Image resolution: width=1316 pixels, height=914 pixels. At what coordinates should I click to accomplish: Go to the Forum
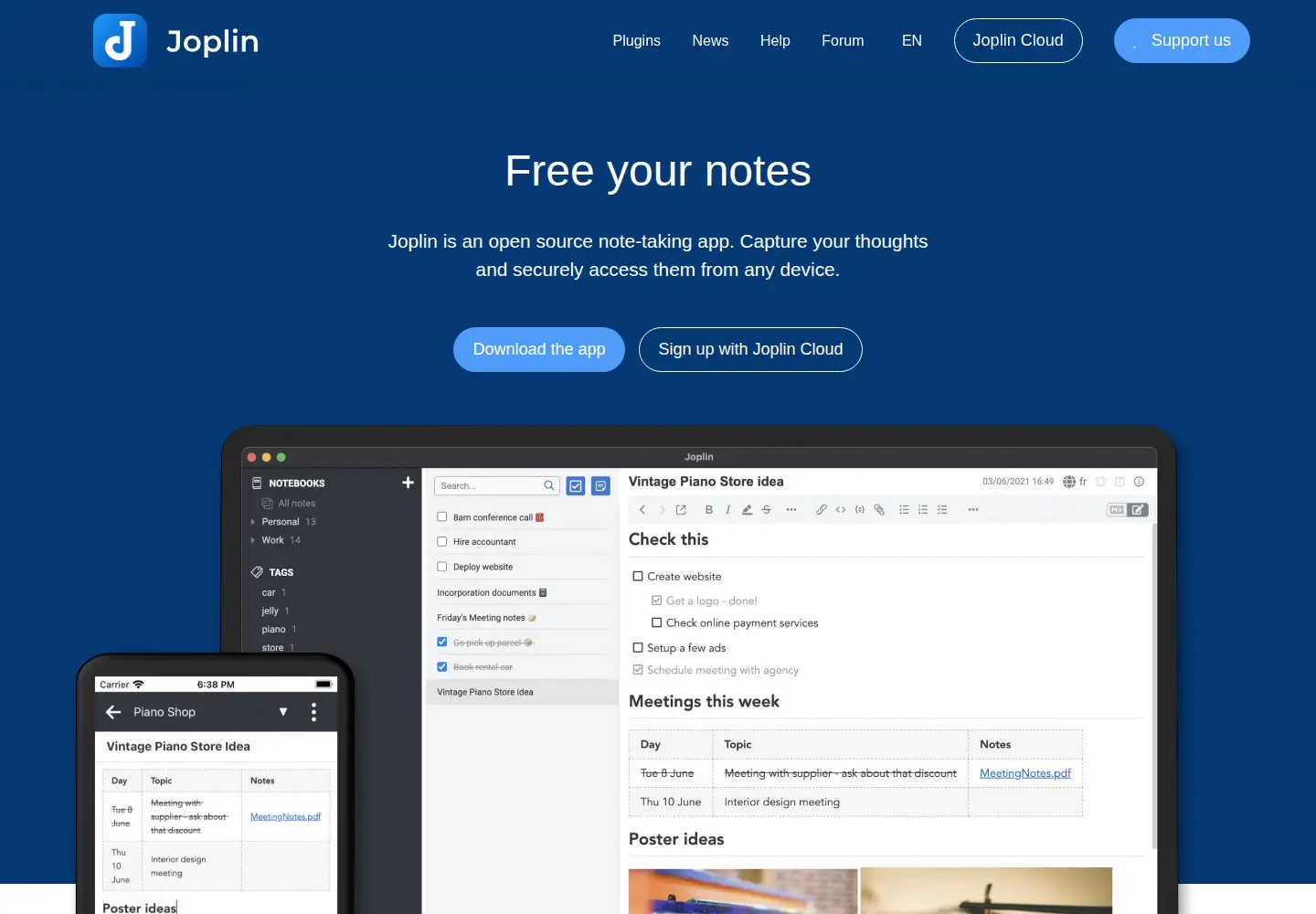pos(843,40)
